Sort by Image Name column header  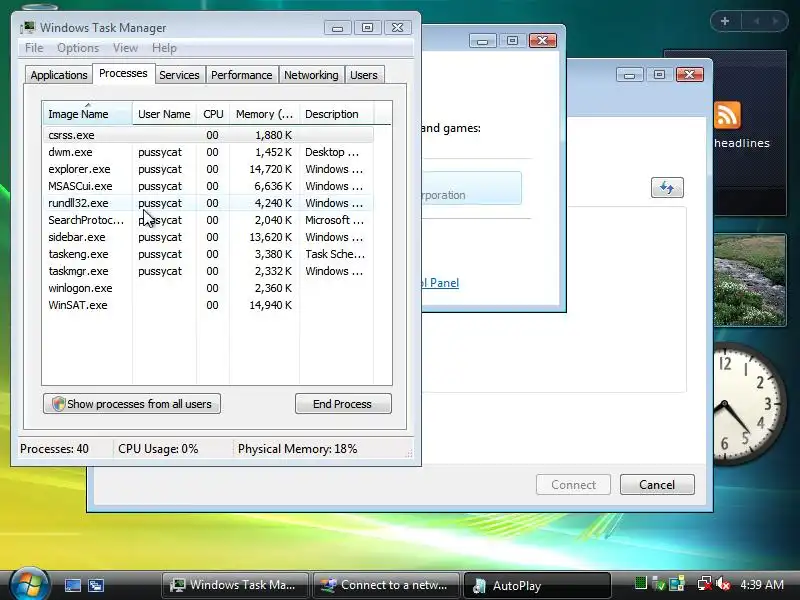pos(87,114)
